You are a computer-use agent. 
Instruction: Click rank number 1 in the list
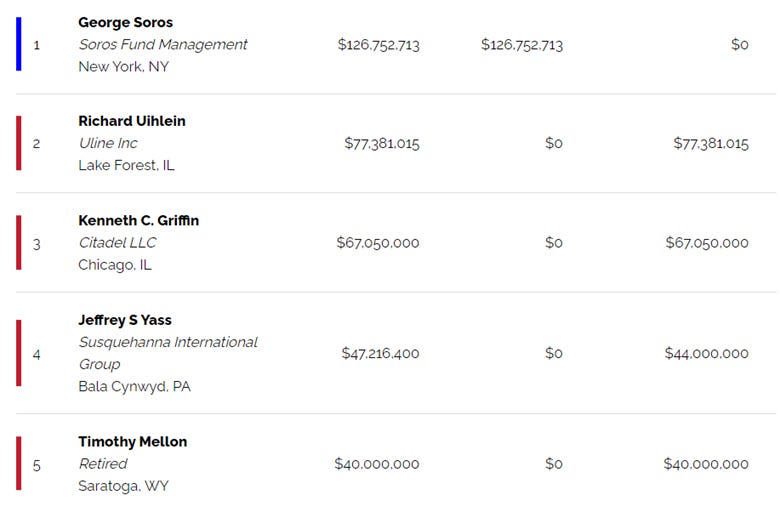click(x=36, y=45)
